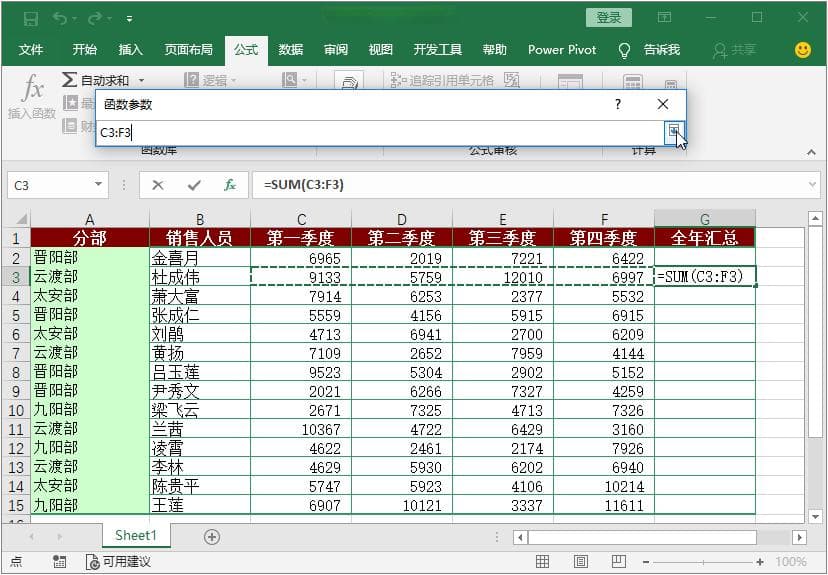Click the scroll sheet tabs left arrow
This screenshot has width=828, height=575.
point(32,537)
